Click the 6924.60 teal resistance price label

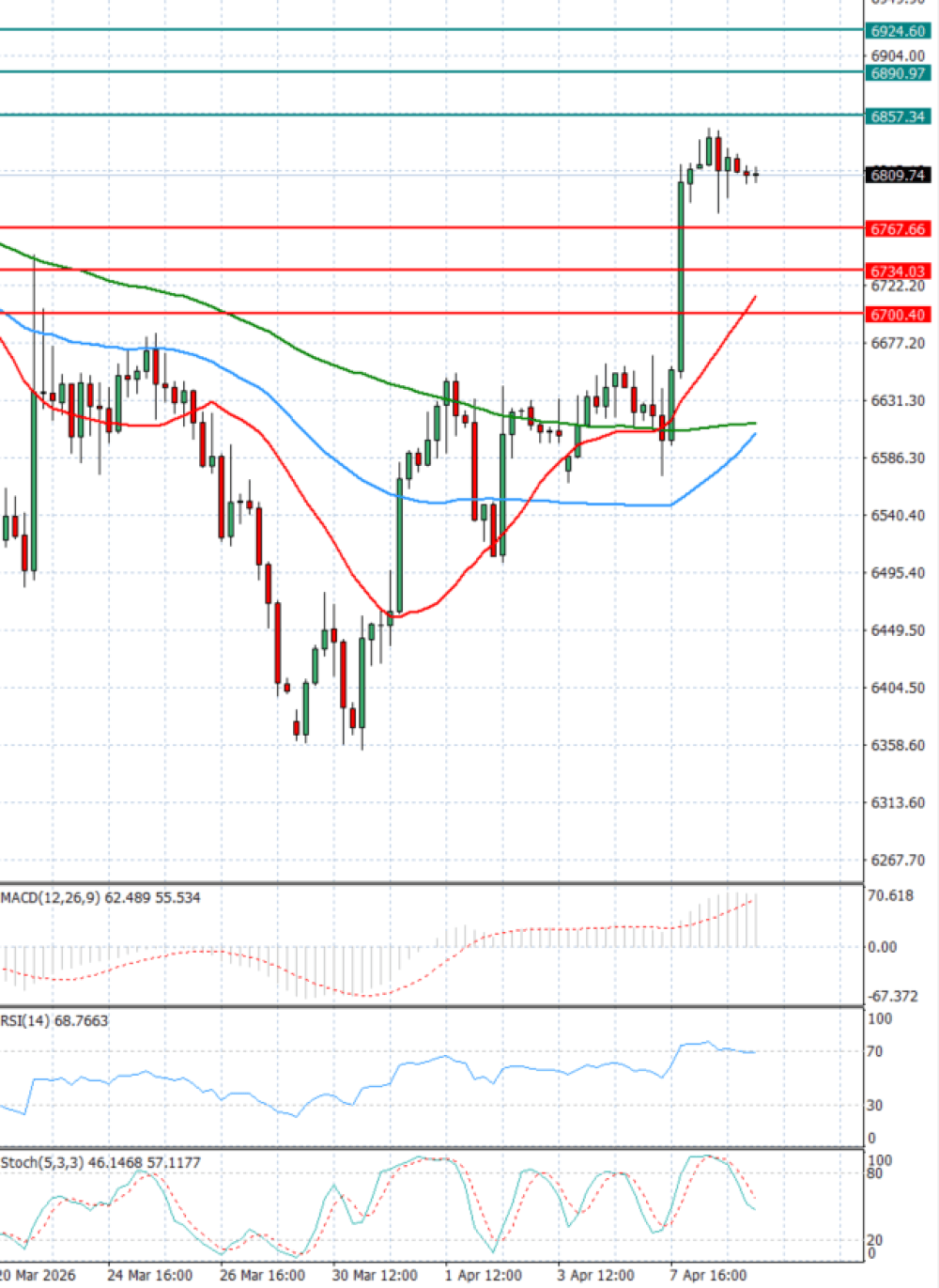[898, 31]
